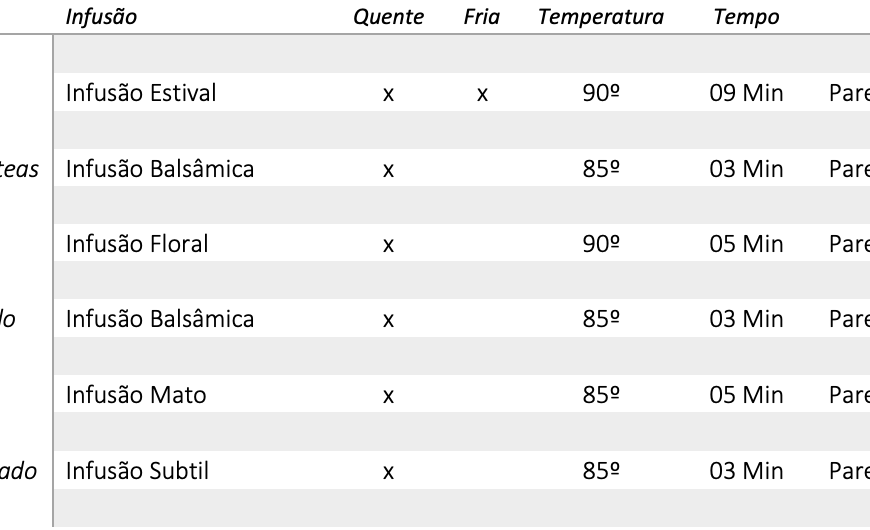Select the Infusão Floral cell

[137, 244]
